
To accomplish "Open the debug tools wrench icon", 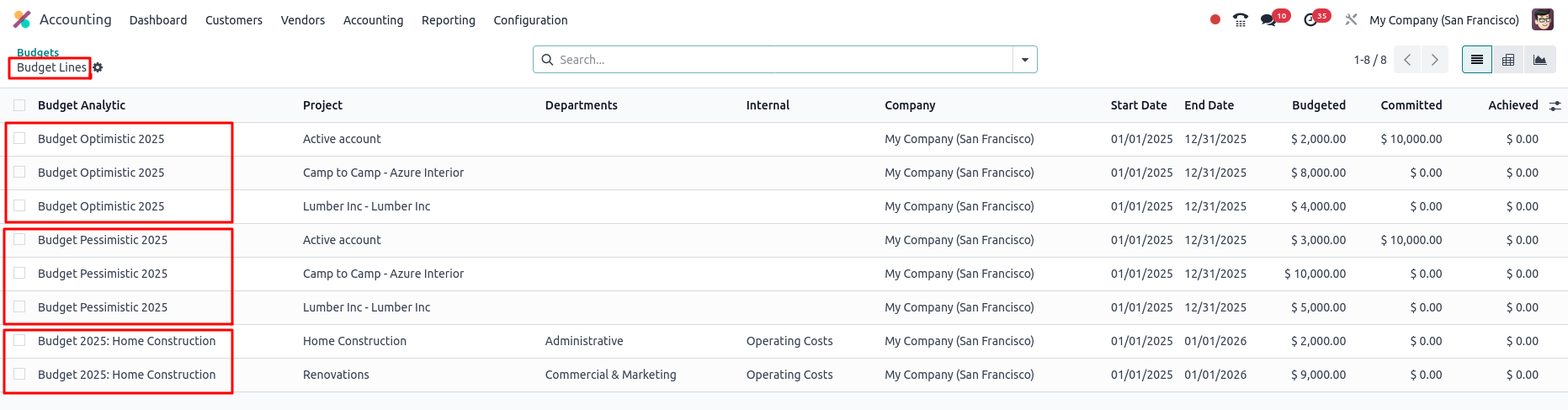I will [x=1351, y=20].
